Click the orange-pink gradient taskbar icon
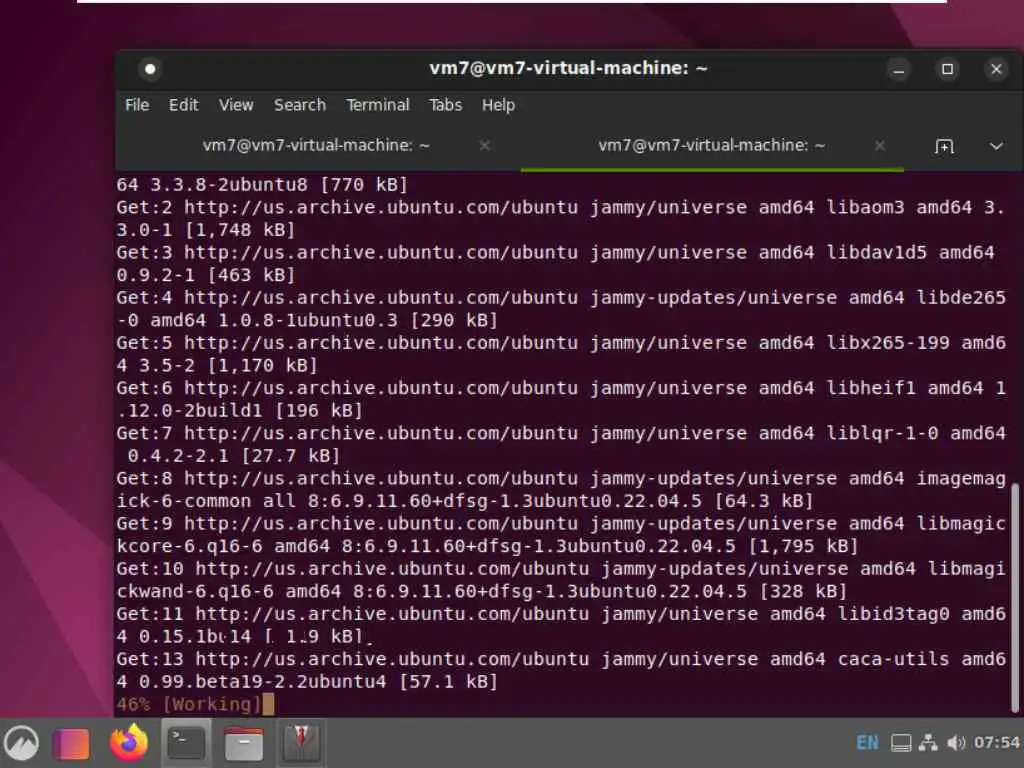 71,744
